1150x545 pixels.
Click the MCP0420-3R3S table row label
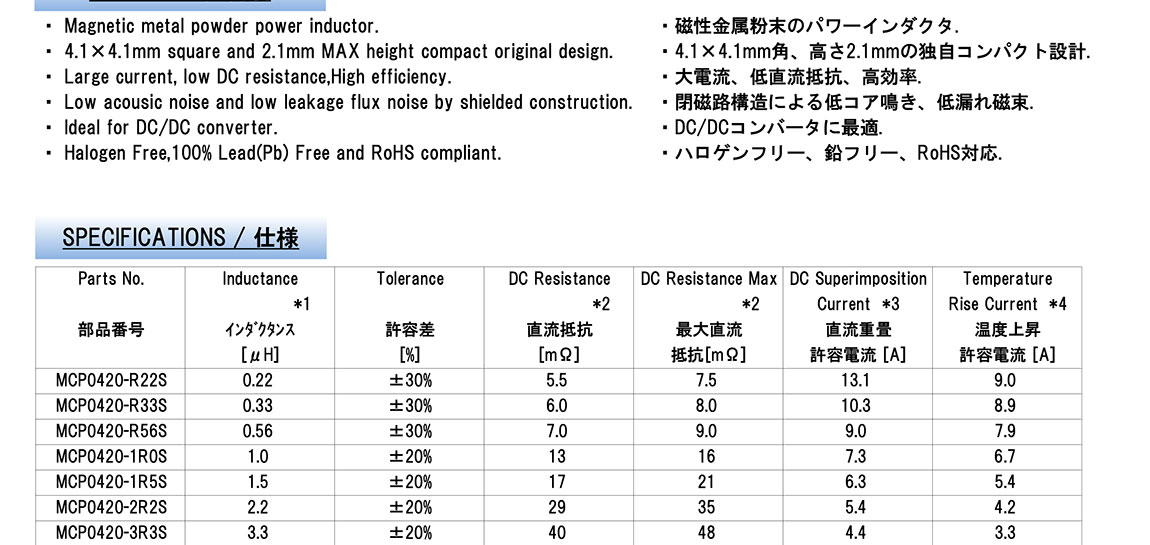click(111, 533)
